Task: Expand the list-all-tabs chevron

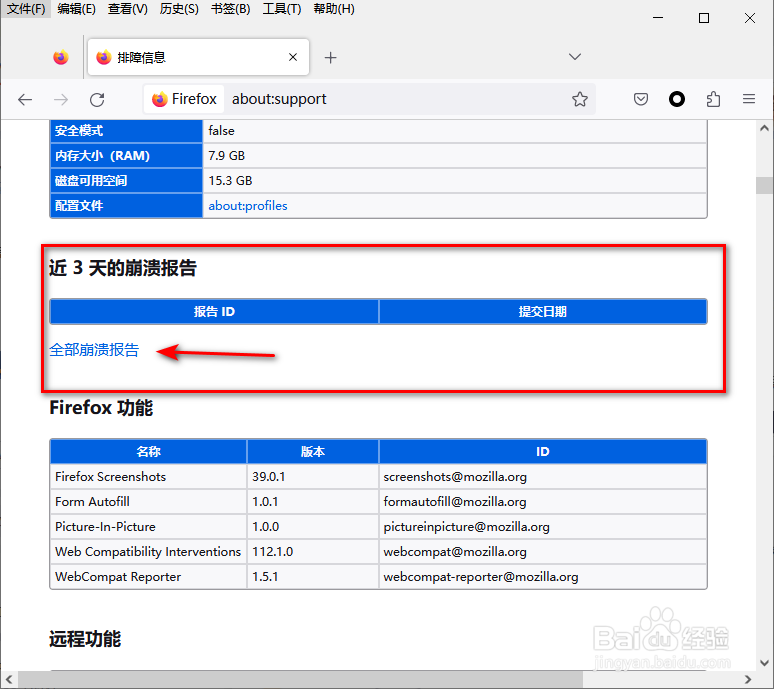Action: tap(575, 57)
